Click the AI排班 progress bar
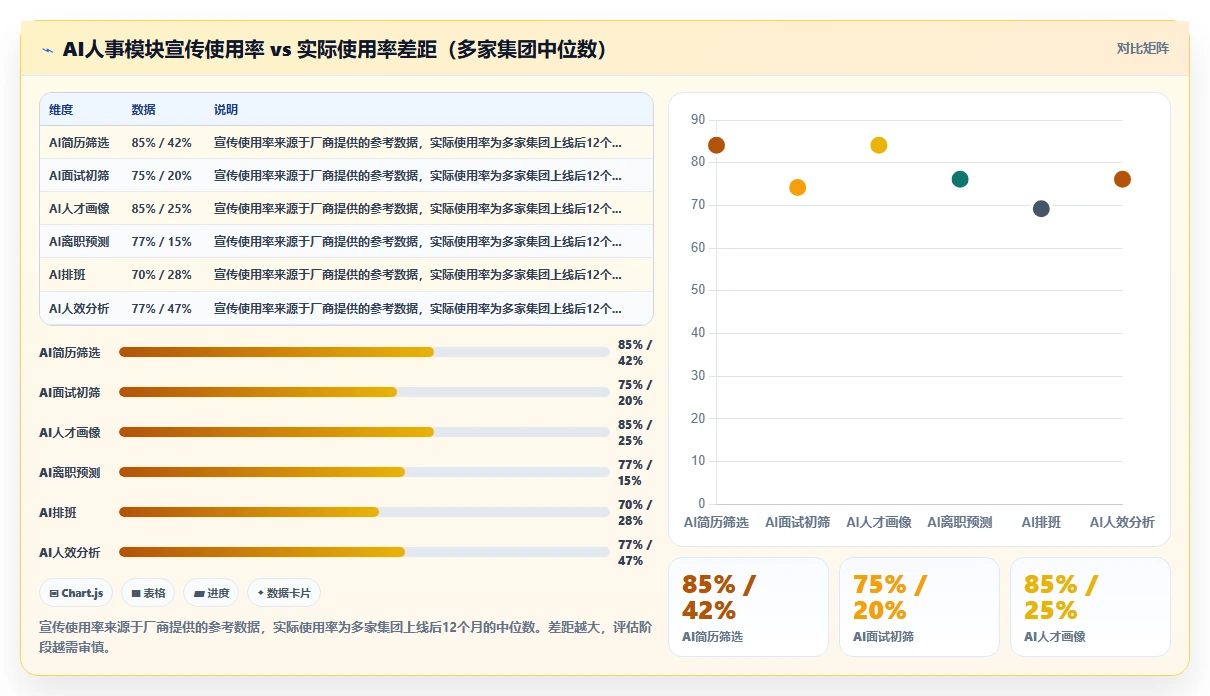The height and width of the screenshot is (696, 1210). pyautogui.click(x=364, y=512)
